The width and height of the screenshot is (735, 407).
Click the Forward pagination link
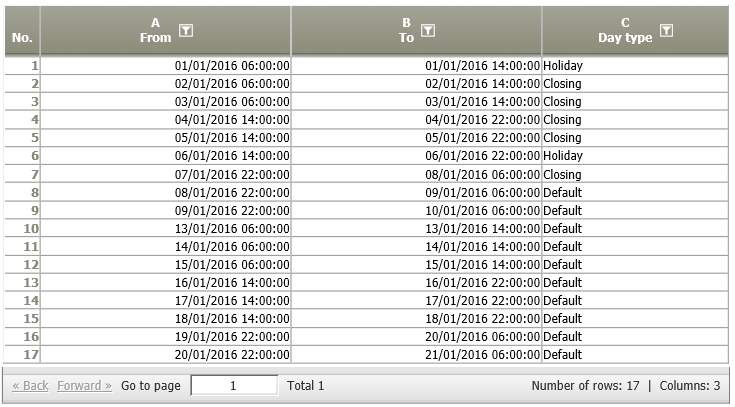[x=84, y=385]
